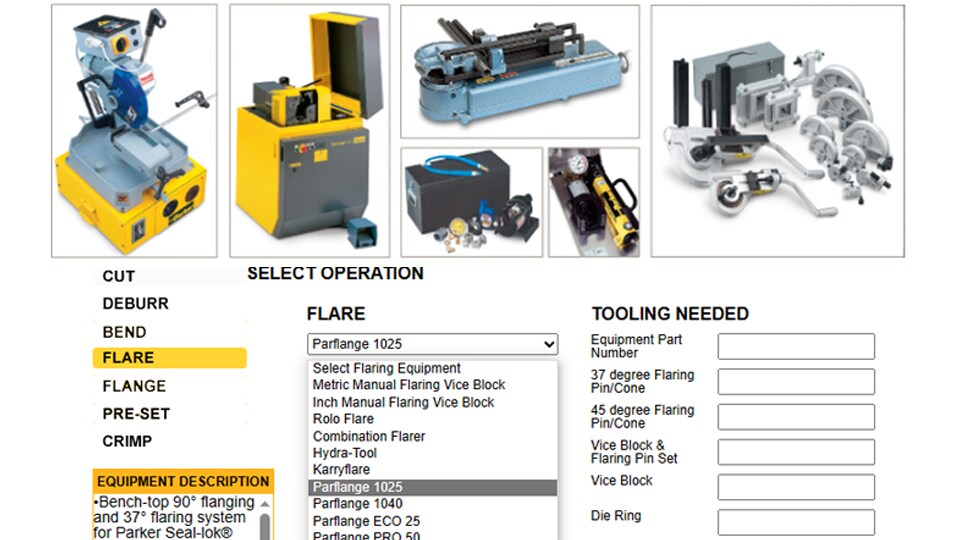
Task: Choose Karryflare from the equipment list
Action: (x=341, y=470)
